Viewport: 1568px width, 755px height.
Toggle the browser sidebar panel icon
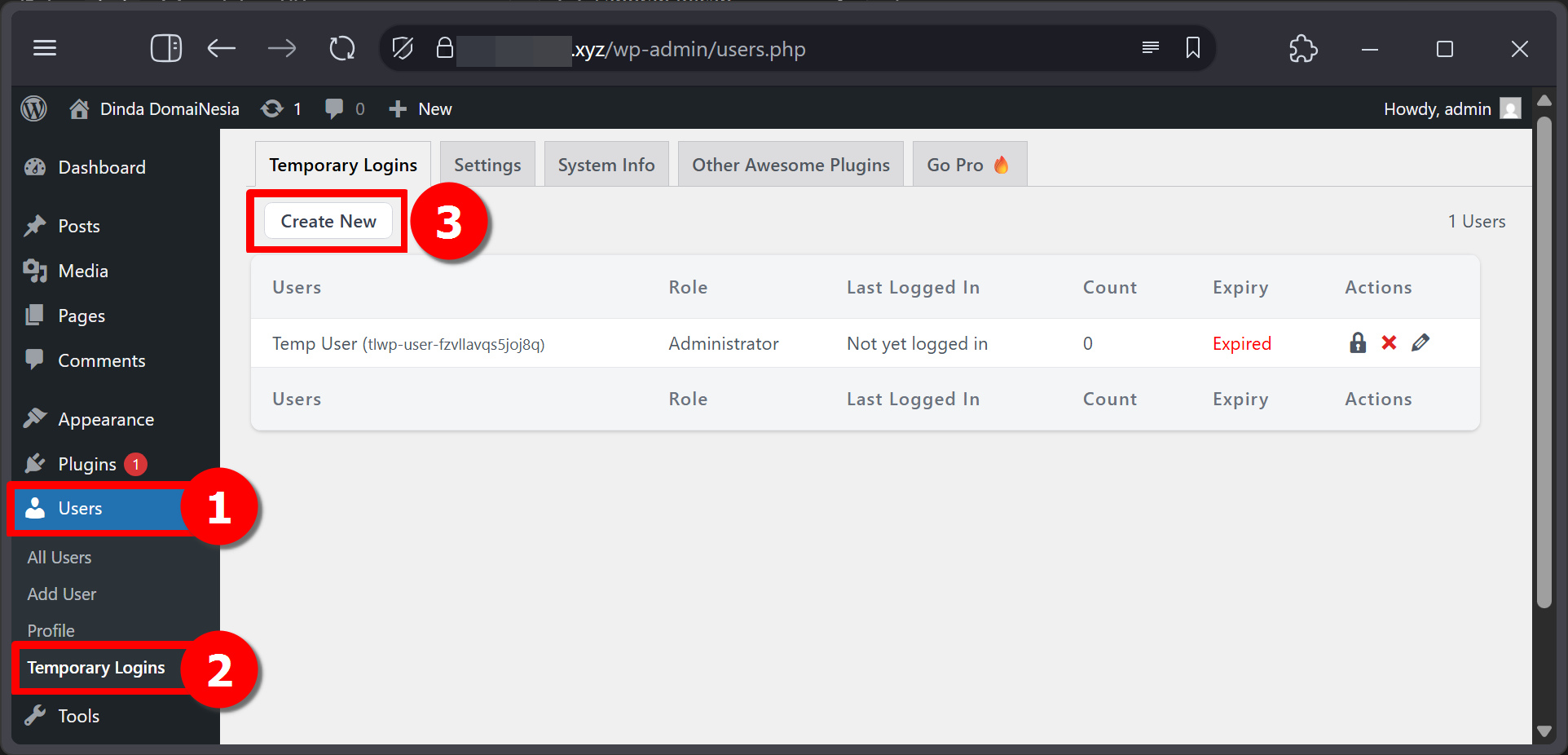(x=166, y=48)
